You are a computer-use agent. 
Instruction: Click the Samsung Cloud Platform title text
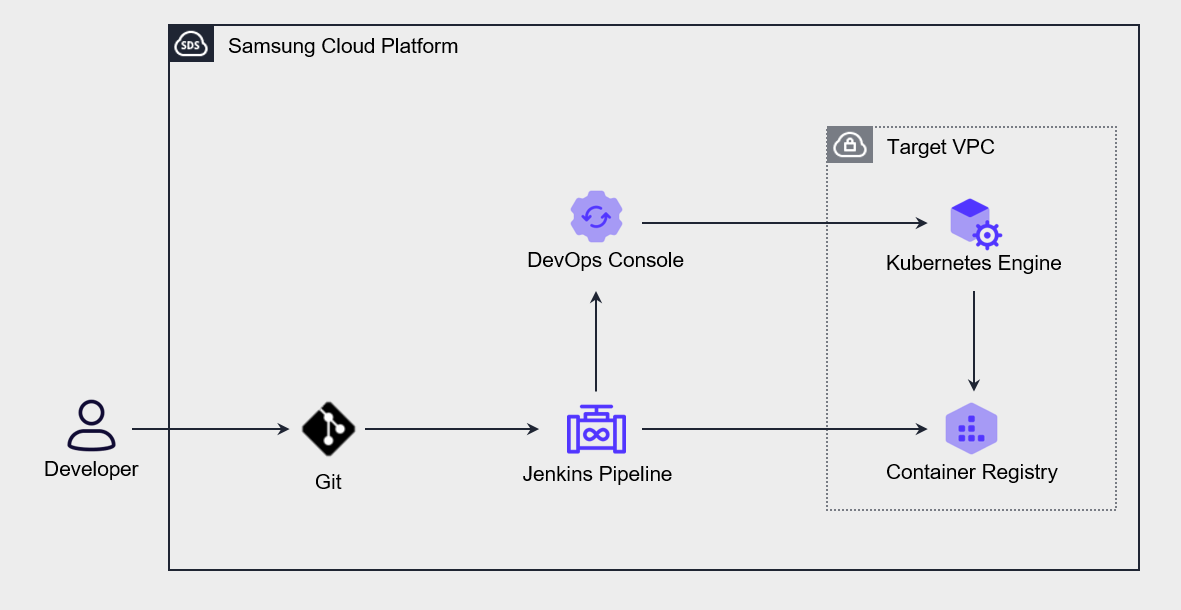click(x=343, y=46)
